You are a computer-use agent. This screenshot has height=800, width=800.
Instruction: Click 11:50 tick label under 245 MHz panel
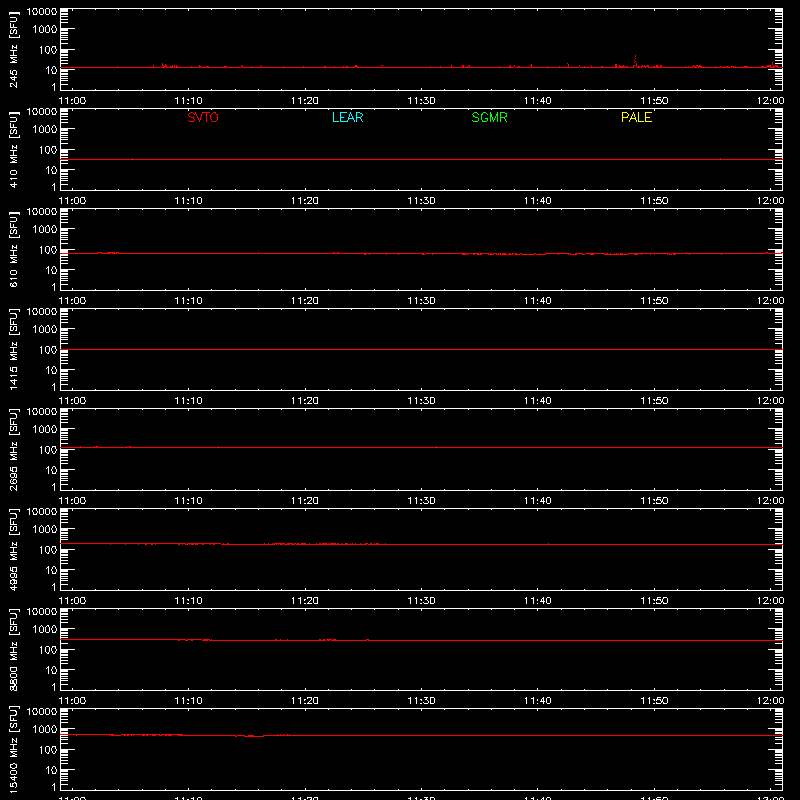(654, 101)
